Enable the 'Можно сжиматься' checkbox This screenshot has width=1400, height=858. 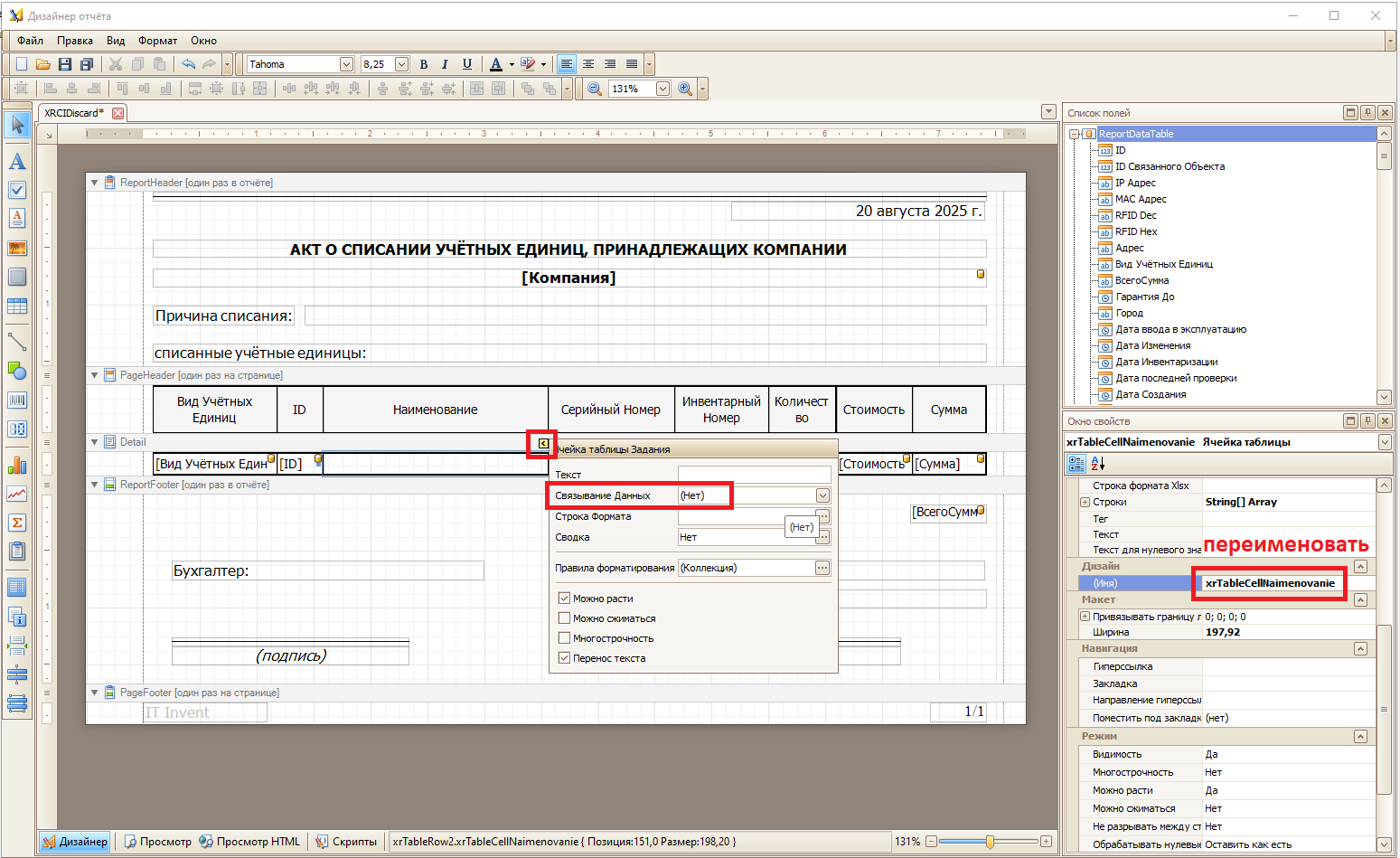point(564,618)
